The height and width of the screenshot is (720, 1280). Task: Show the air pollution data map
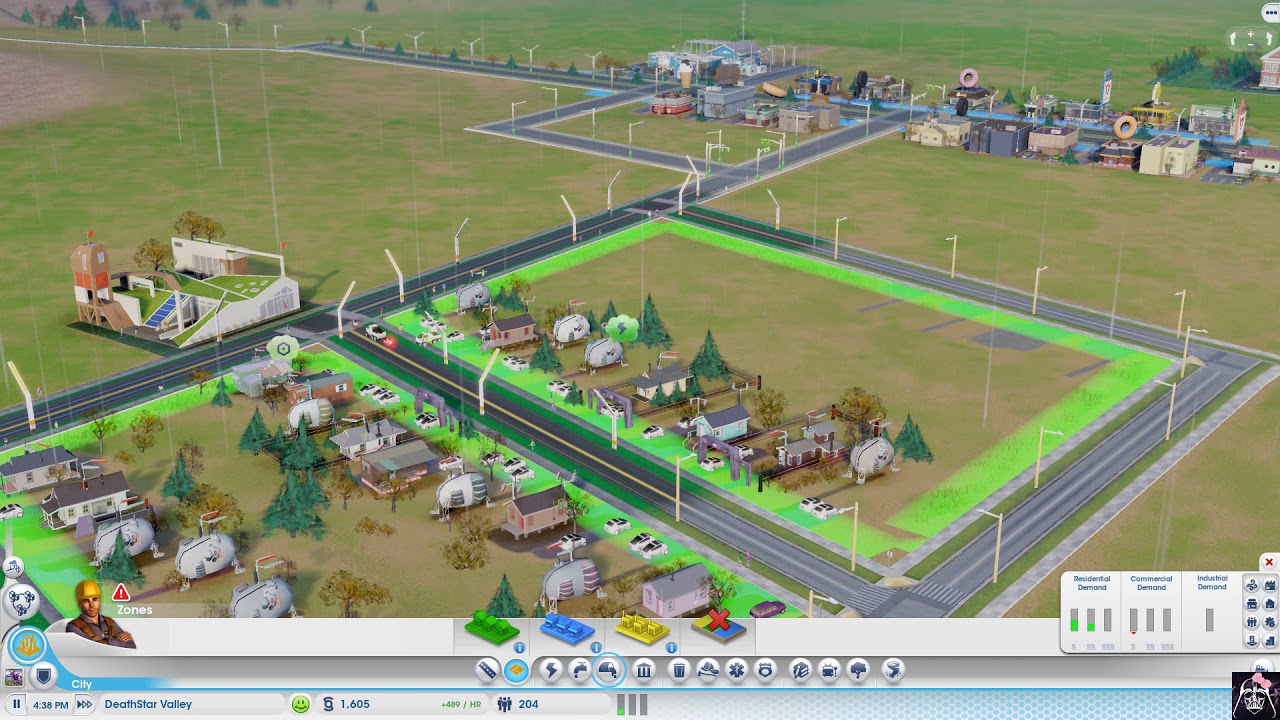pos(1252,585)
